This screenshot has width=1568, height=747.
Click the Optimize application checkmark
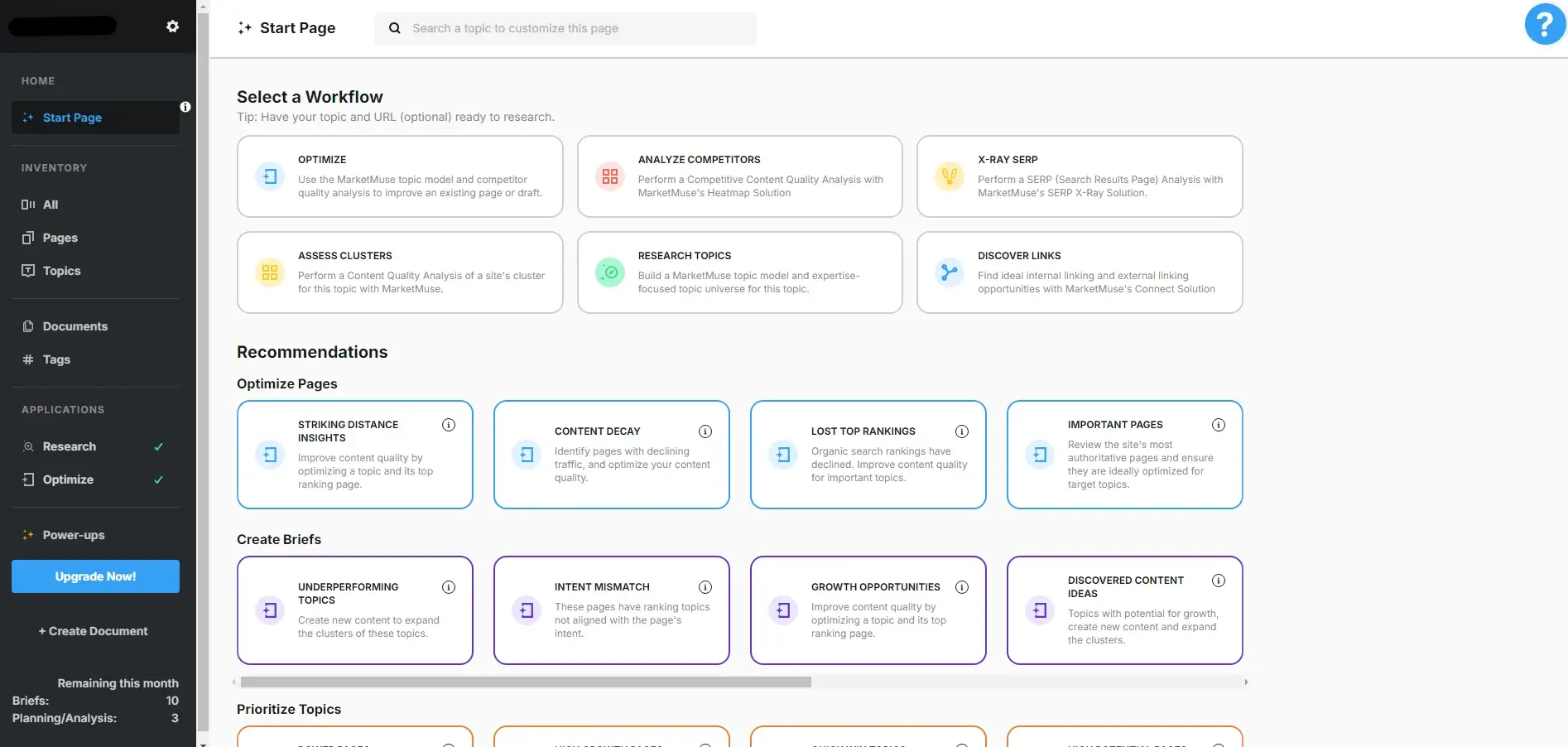pyautogui.click(x=158, y=480)
